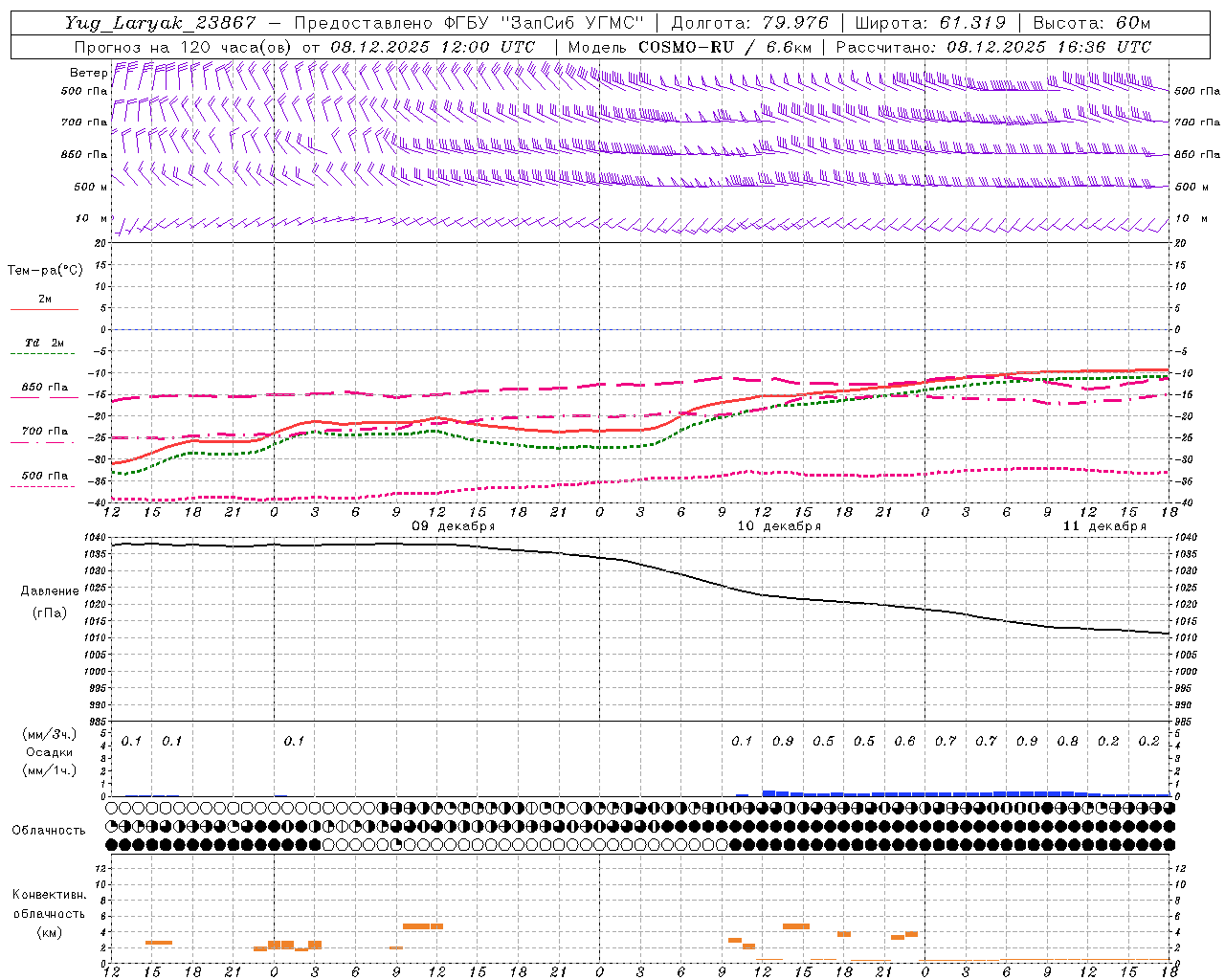Click the Давление panel label

click(x=50, y=591)
